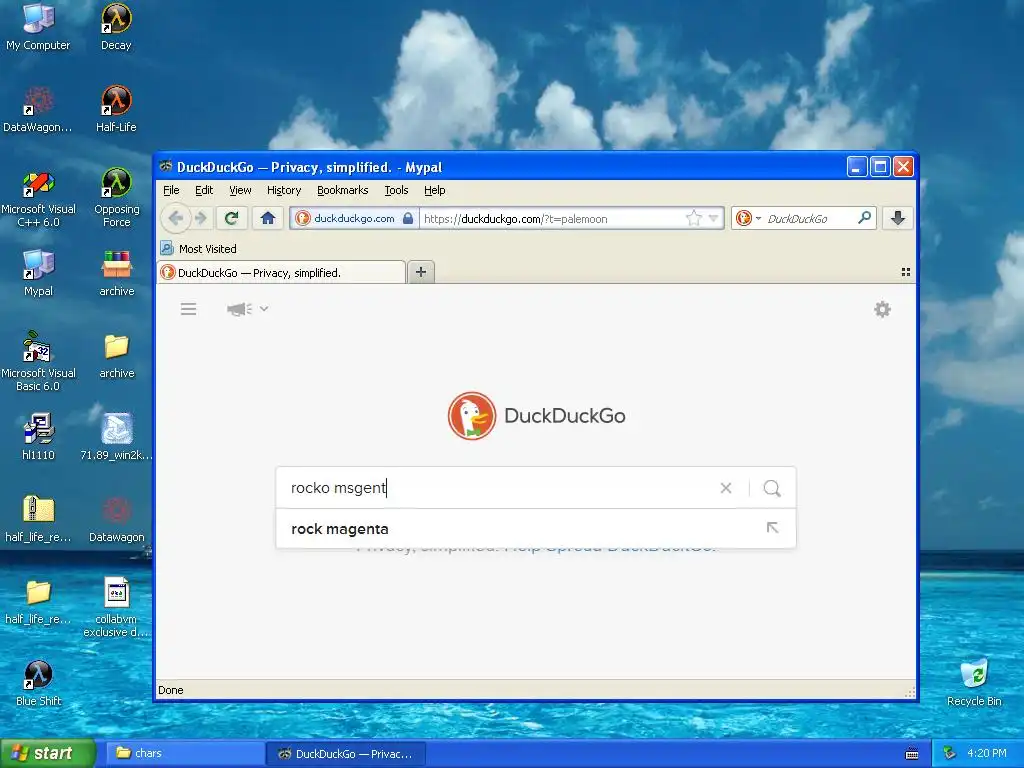
Task: Reload the current page
Action: click(x=231, y=218)
